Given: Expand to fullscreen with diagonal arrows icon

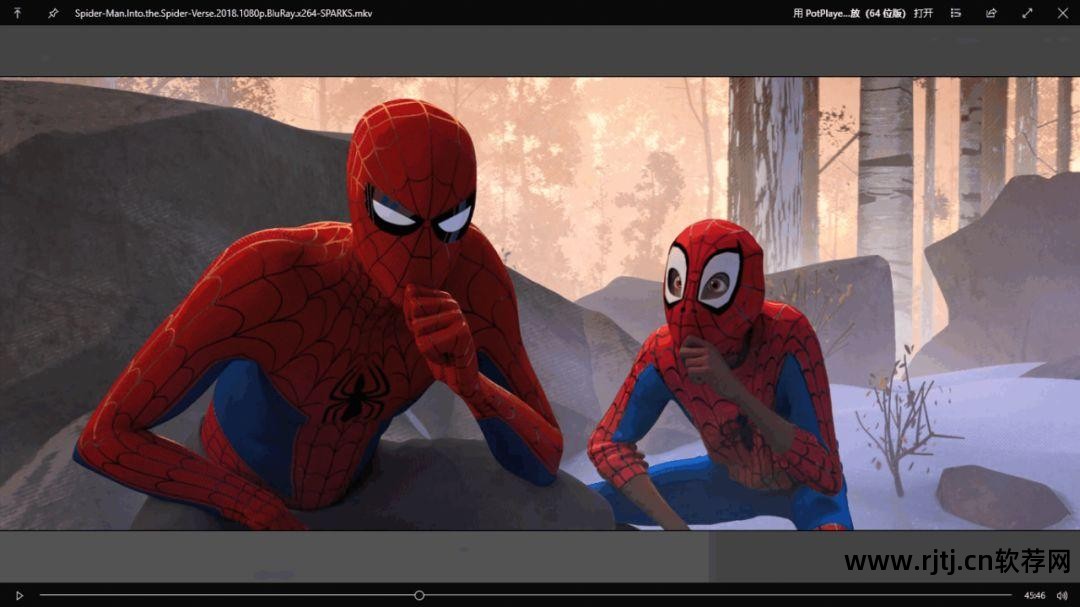Looking at the screenshot, I should (1027, 13).
